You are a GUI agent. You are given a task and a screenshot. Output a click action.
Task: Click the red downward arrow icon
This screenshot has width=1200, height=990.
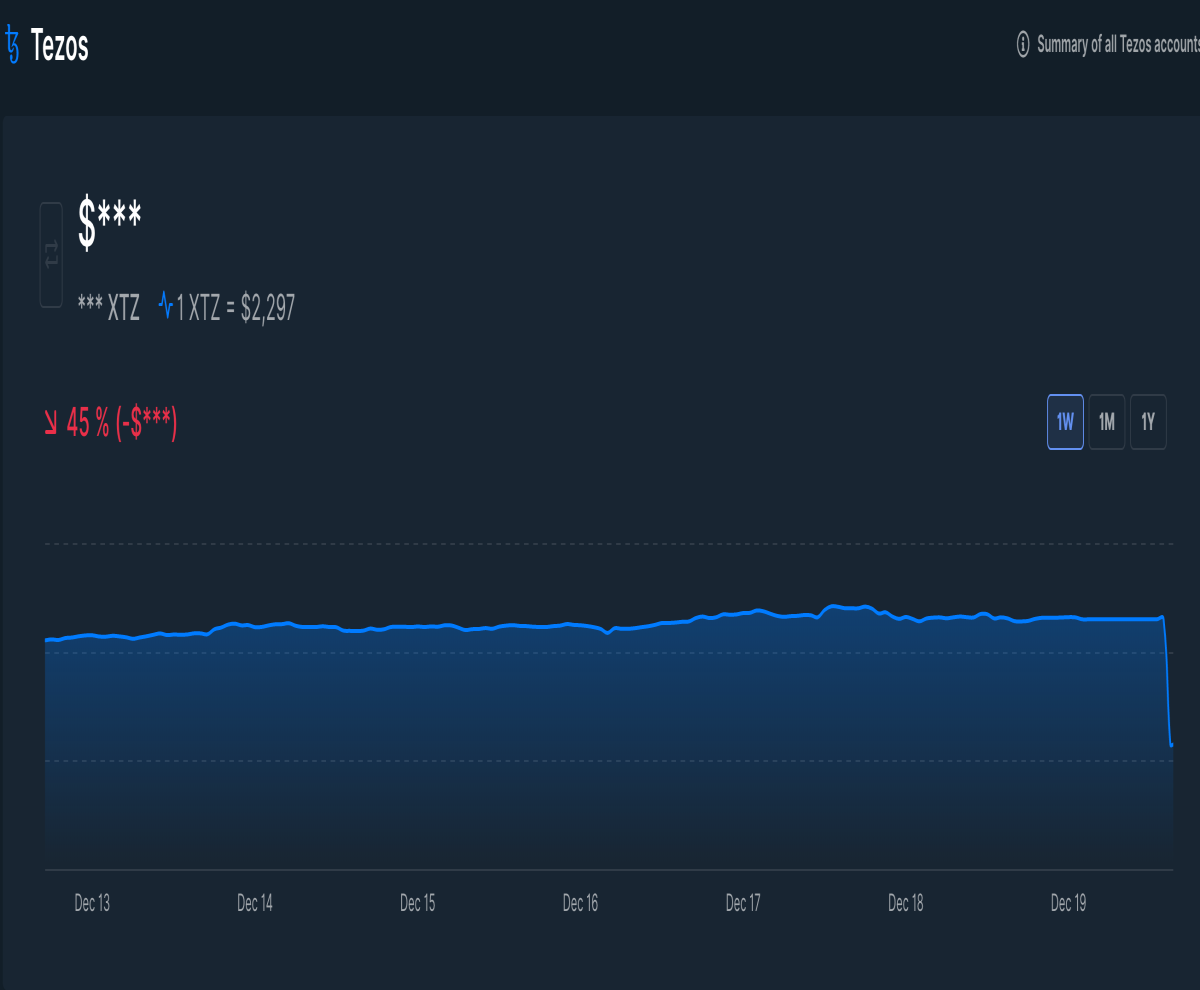pyautogui.click(x=50, y=424)
